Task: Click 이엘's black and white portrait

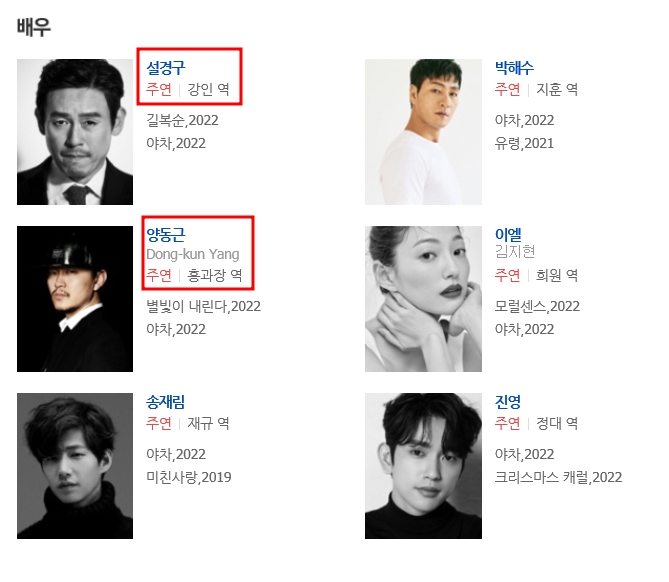Action: click(x=423, y=299)
